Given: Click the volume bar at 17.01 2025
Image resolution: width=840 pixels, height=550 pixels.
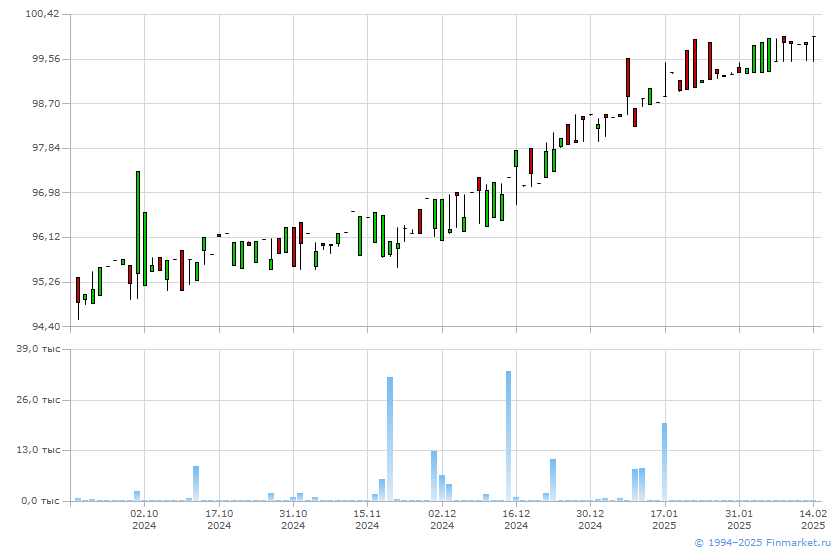Looking at the screenshot, I should 664,462.
